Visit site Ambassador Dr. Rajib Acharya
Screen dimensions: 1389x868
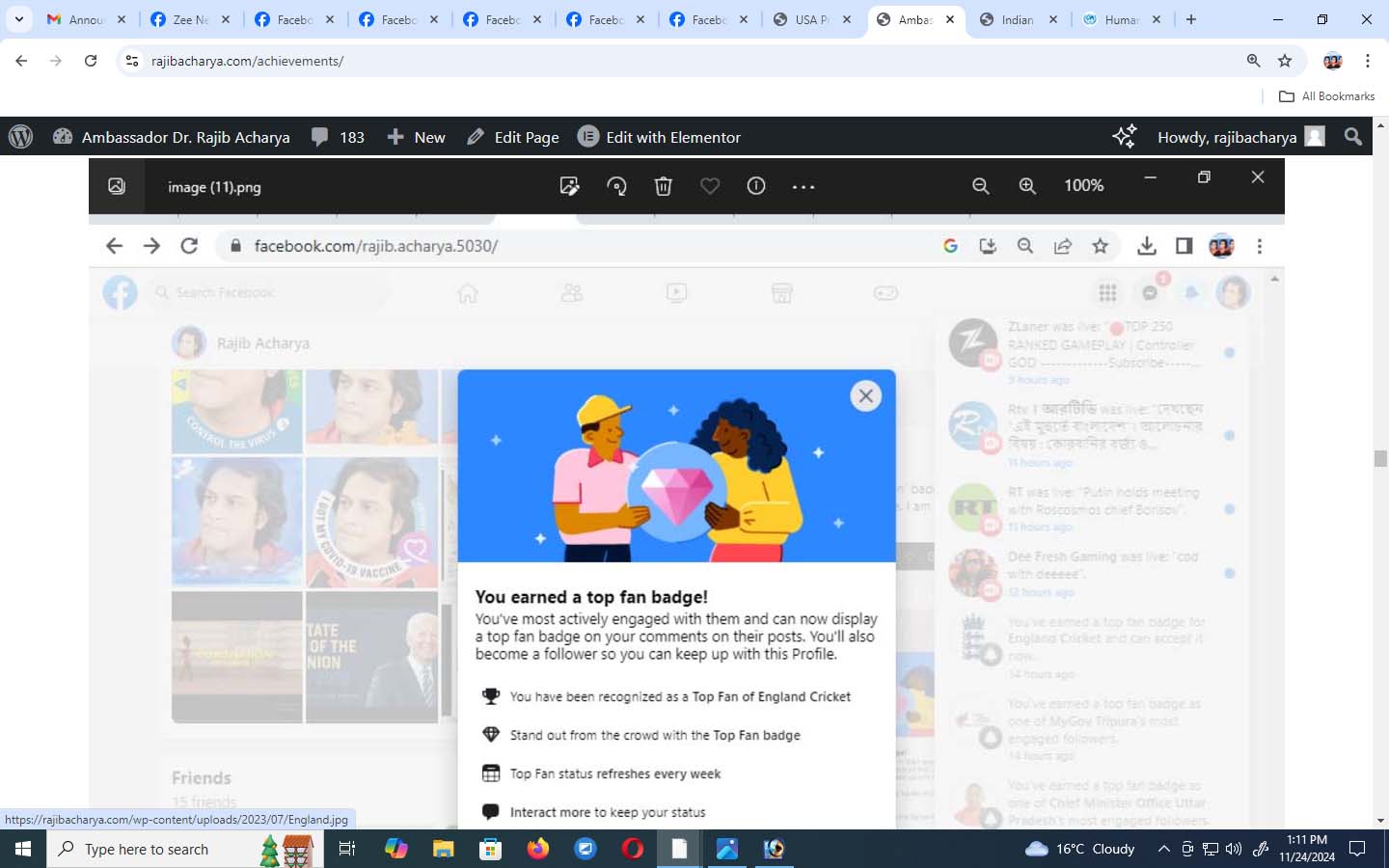[x=172, y=137]
